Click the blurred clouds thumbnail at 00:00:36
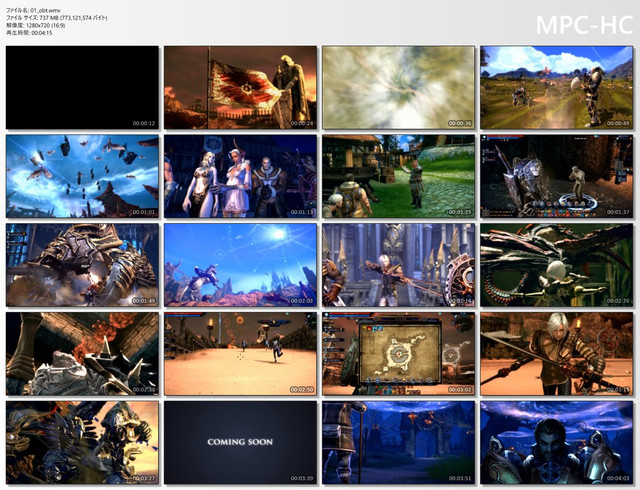Image resolution: width=640 pixels, height=490 pixels. pyautogui.click(x=398, y=87)
